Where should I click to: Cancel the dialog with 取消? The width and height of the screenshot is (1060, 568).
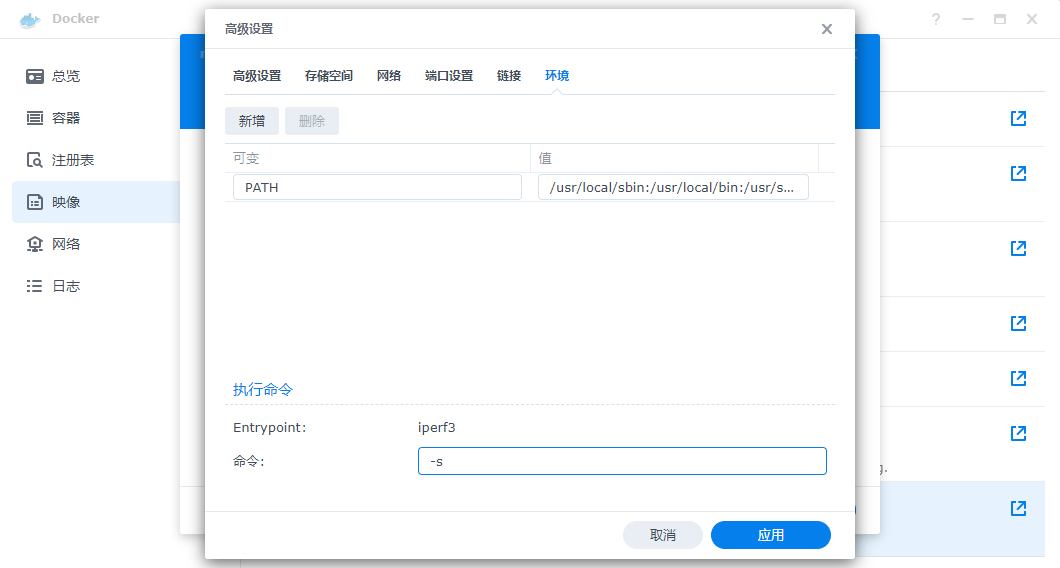pos(662,535)
